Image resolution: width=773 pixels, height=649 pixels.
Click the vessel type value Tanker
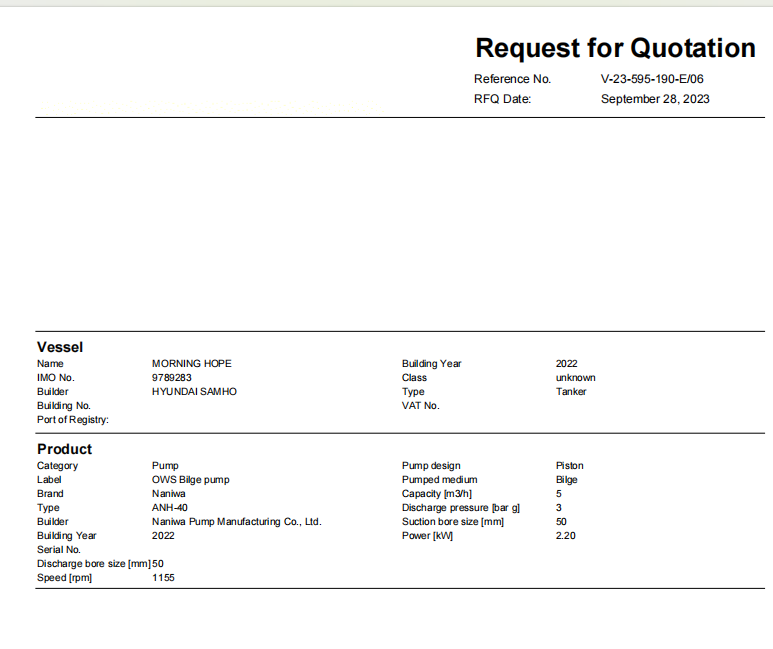pyautogui.click(x=571, y=392)
